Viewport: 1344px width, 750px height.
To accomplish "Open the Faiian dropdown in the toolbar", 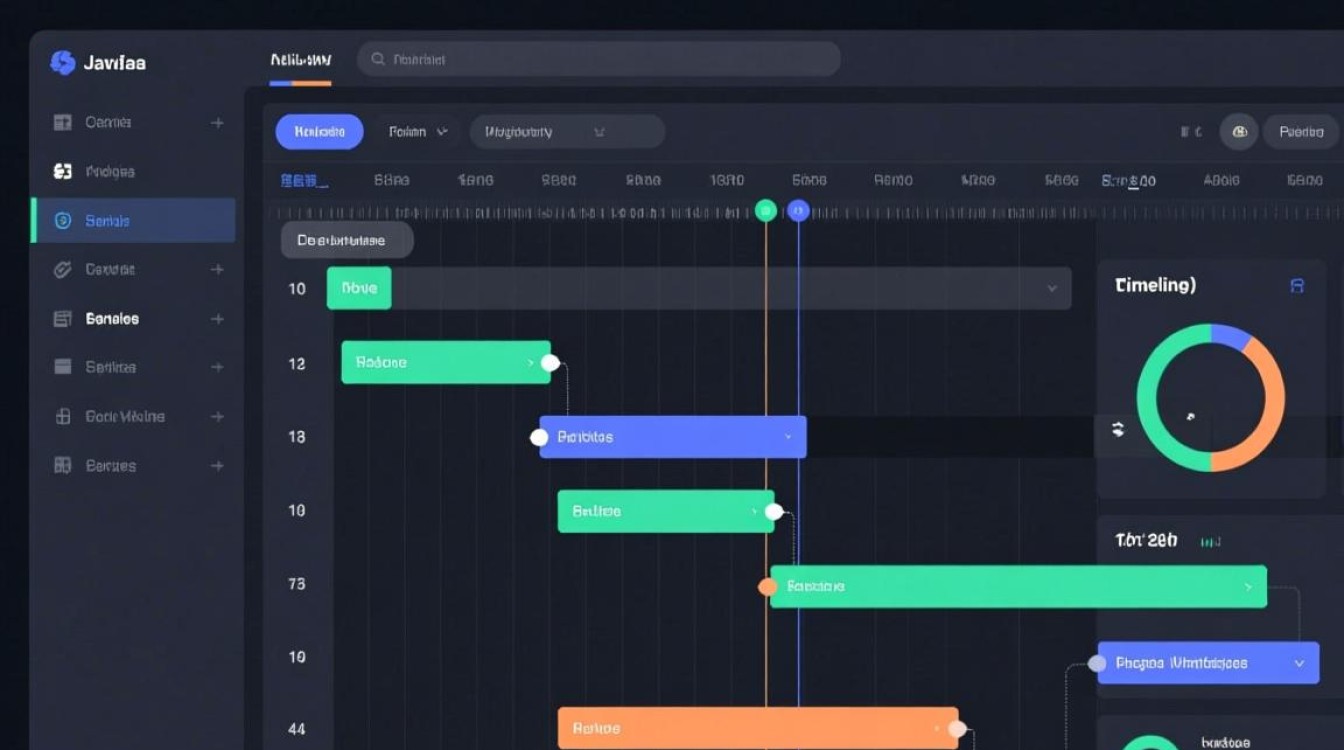I will pos(418,132).
